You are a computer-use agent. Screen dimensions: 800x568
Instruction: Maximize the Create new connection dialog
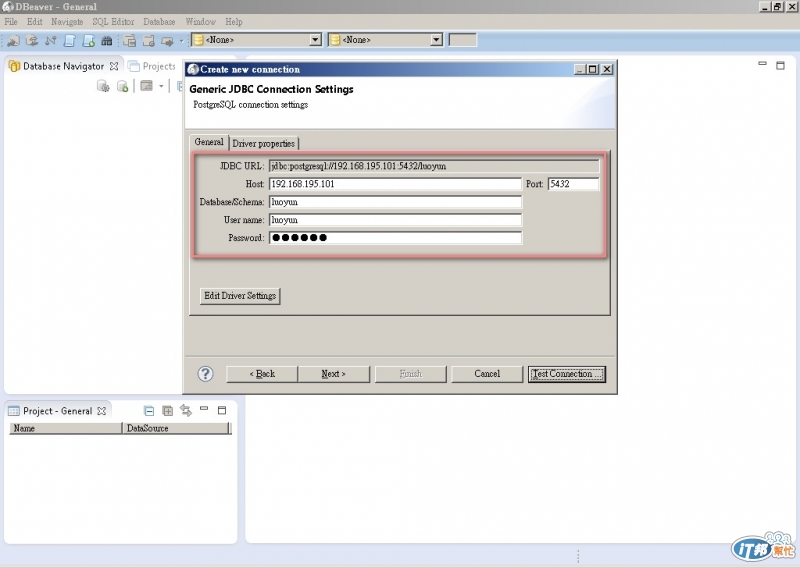pyautogui.click(x=593, y=69)
